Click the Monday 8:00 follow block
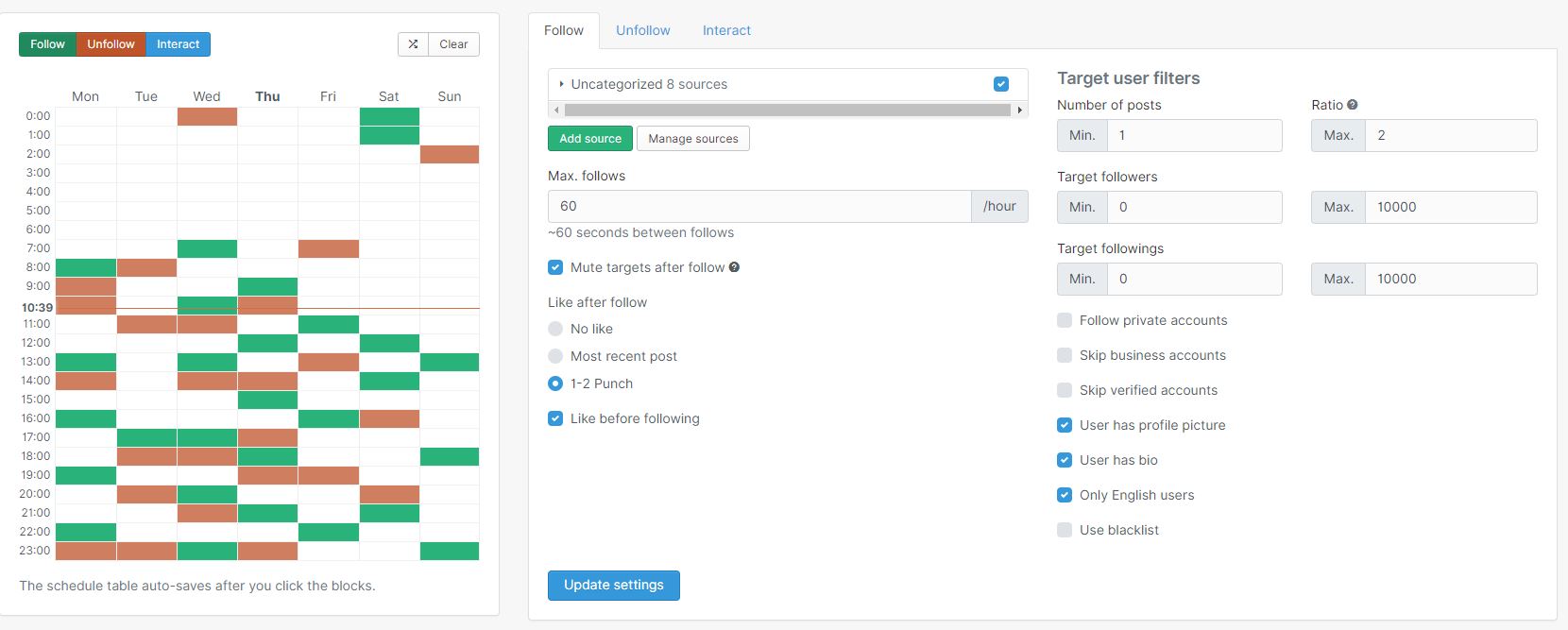1568x630 pixels. (86, 267)
